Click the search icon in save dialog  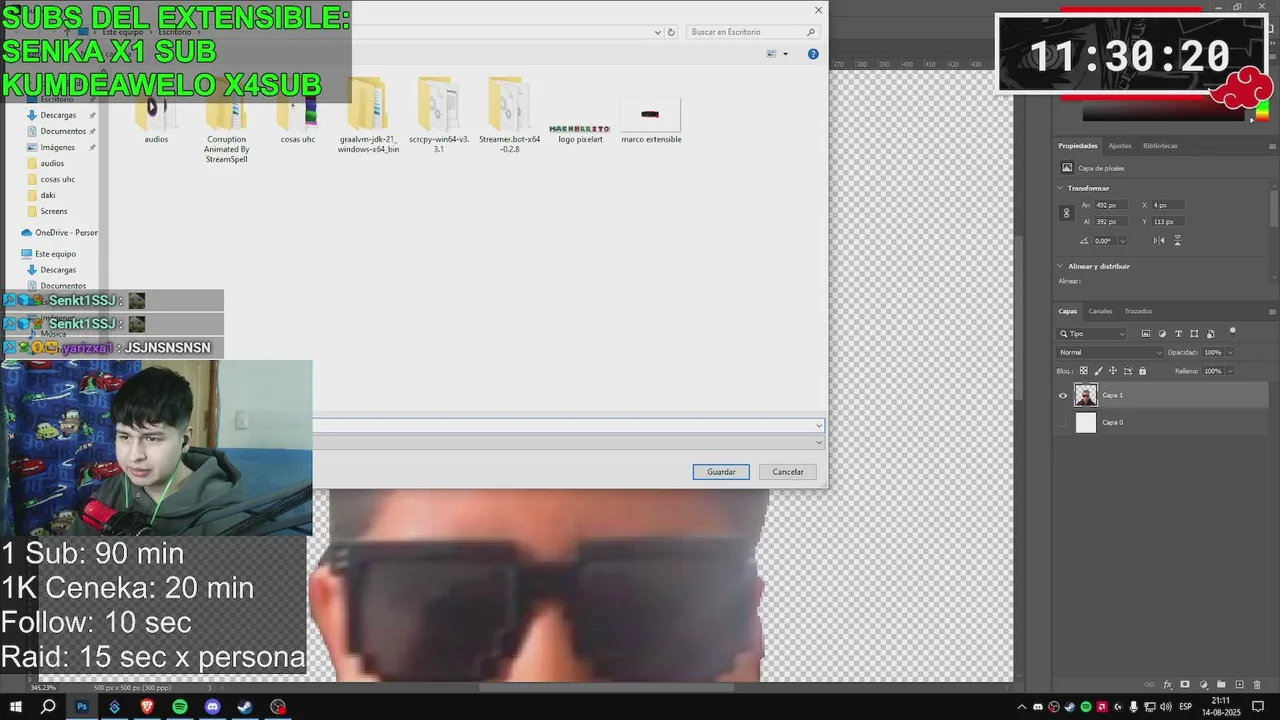coord(810,32)
